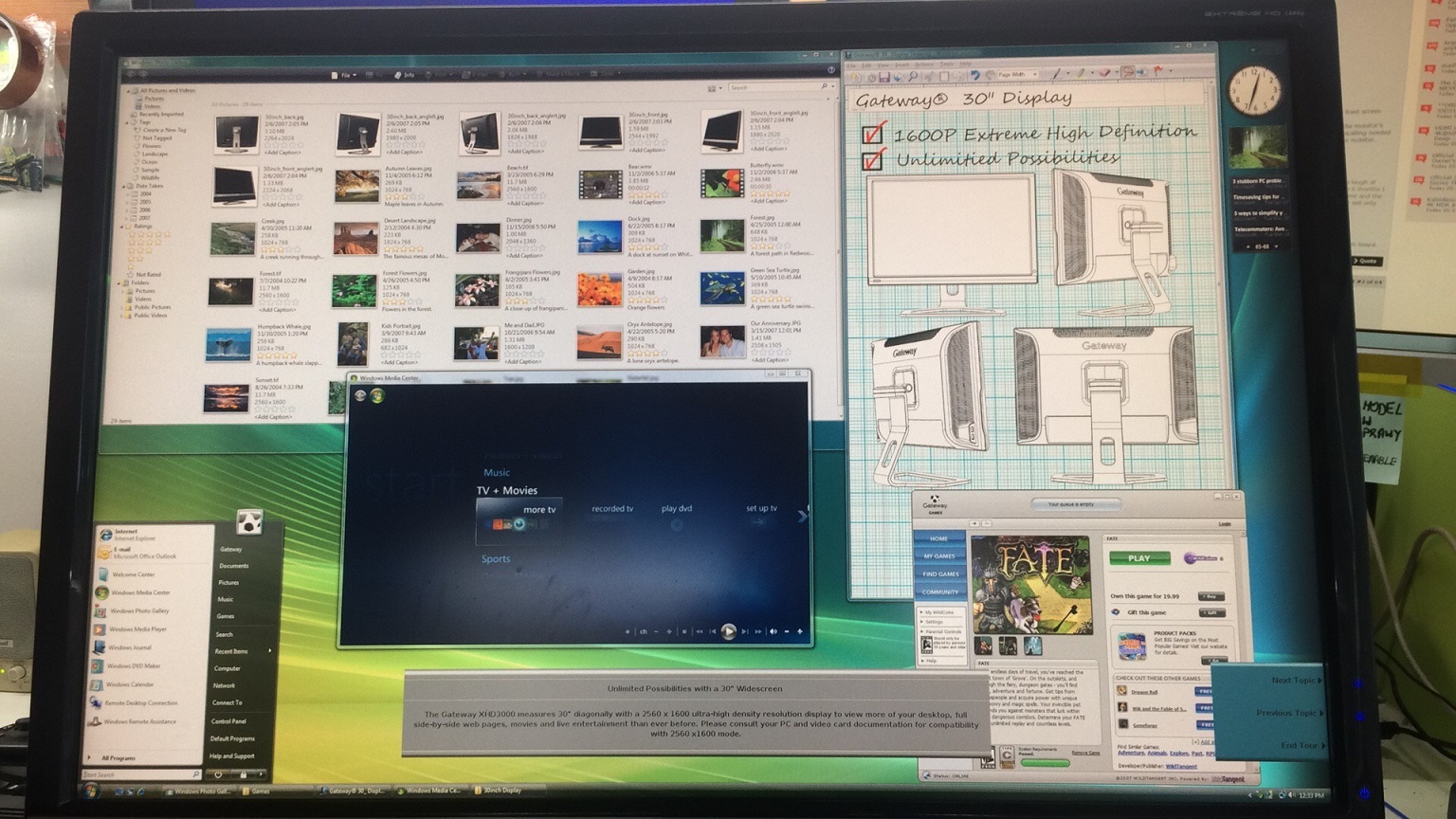This screenshot has height=819, width=1456.
Task: Collapse the Tags tree node in Photo Gallery
Action: pyautogui.click(x=127, y=122)
